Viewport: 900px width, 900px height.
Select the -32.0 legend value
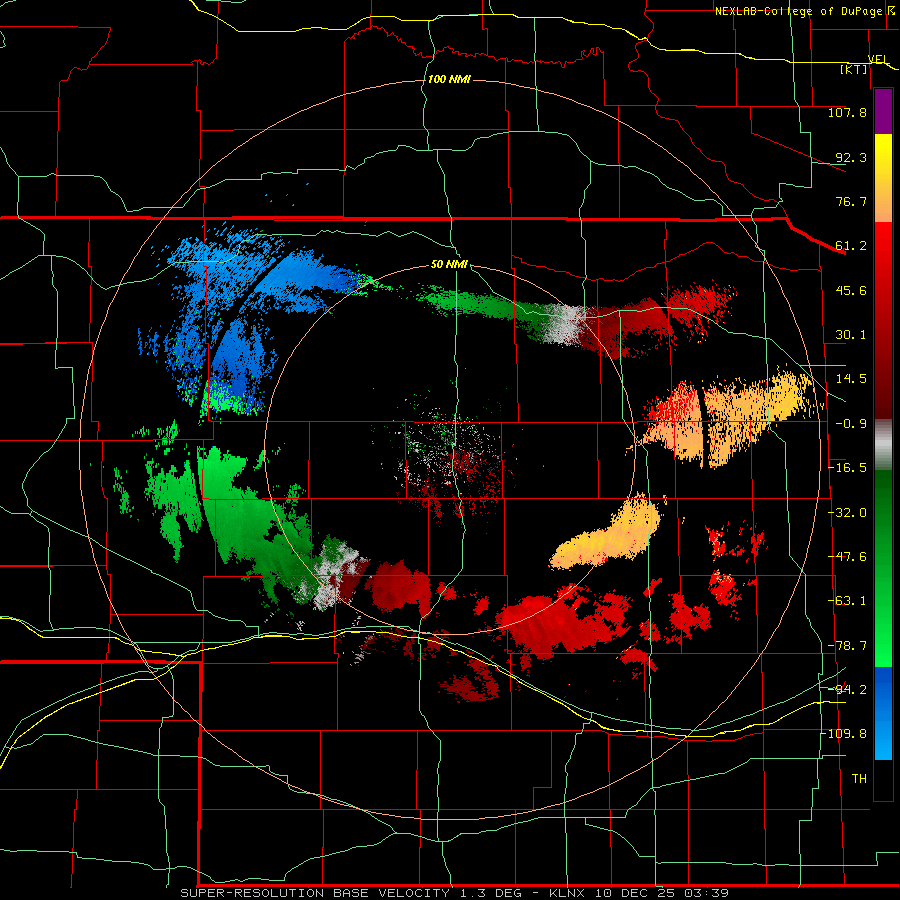847,513
